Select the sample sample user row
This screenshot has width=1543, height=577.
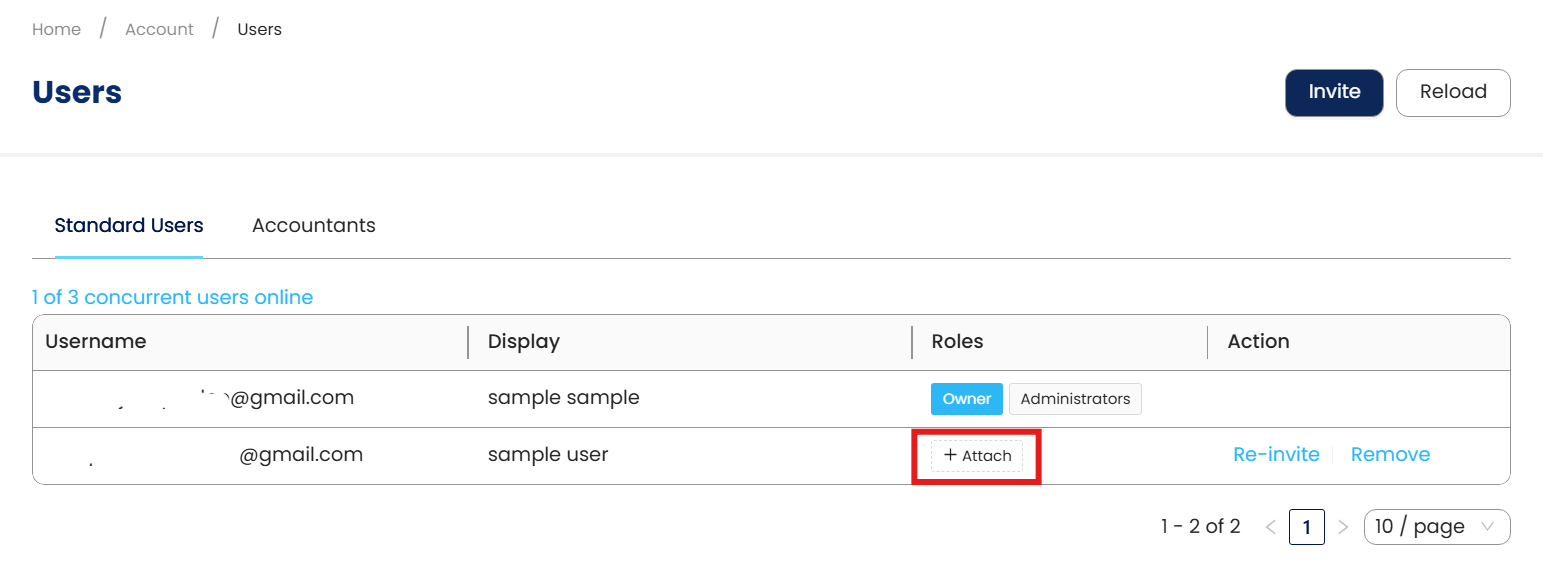coord(563,398)
